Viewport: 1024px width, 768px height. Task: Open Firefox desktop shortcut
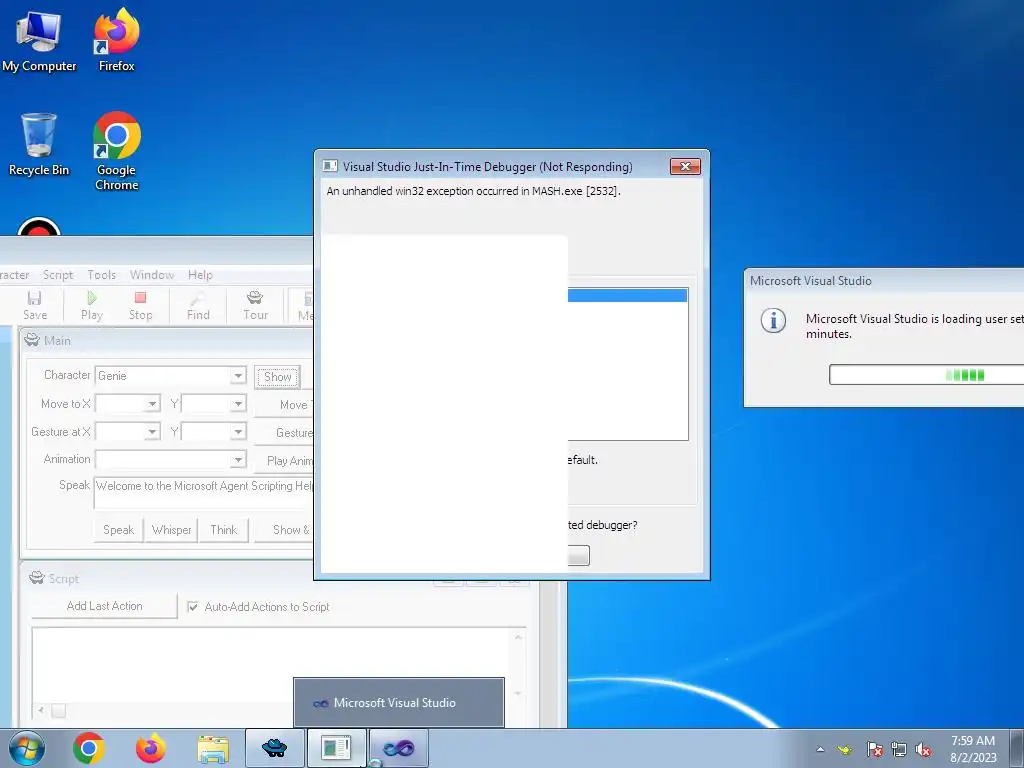117,40
